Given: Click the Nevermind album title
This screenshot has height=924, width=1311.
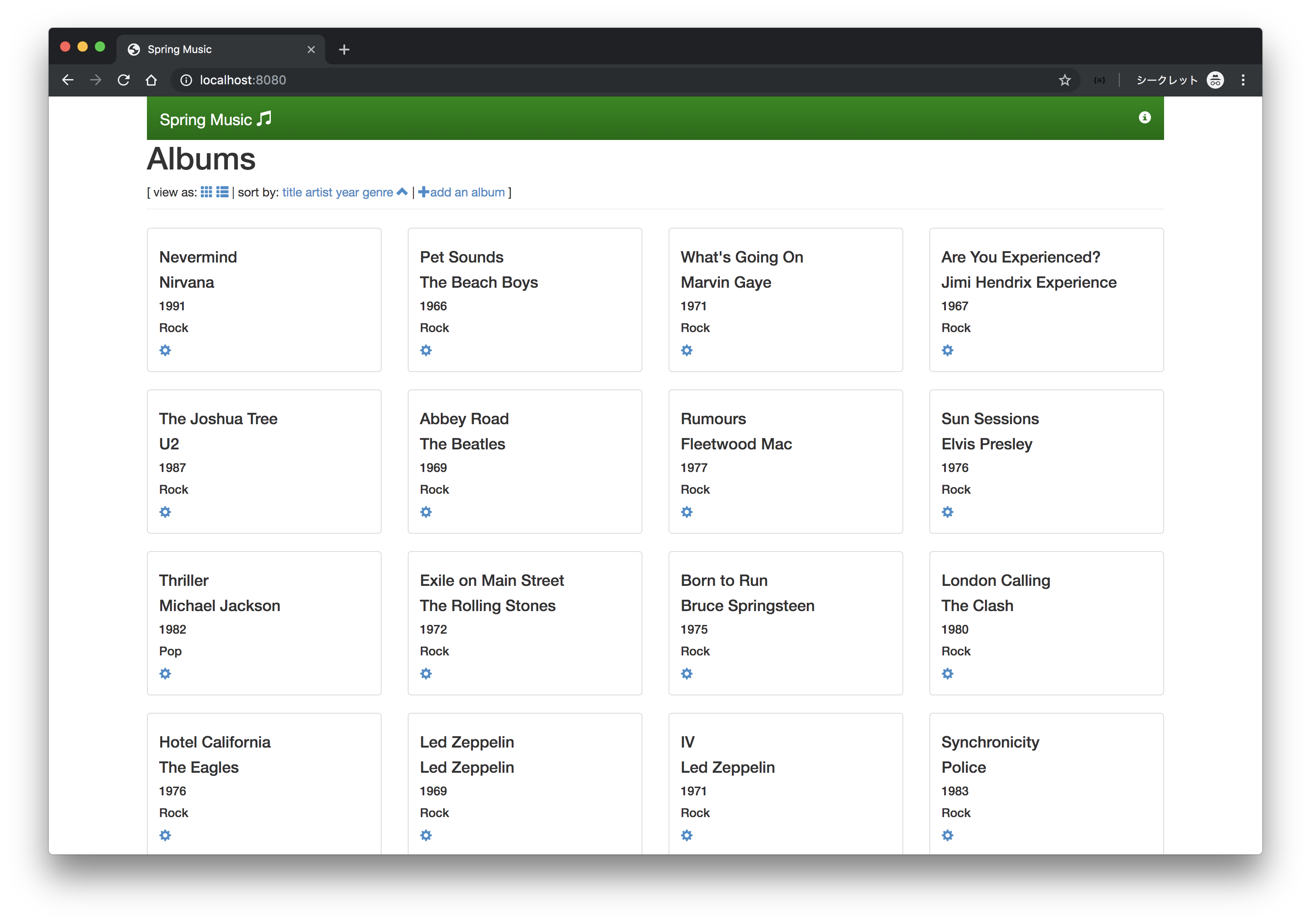Looking at the screenshot, I should point(198,257).
